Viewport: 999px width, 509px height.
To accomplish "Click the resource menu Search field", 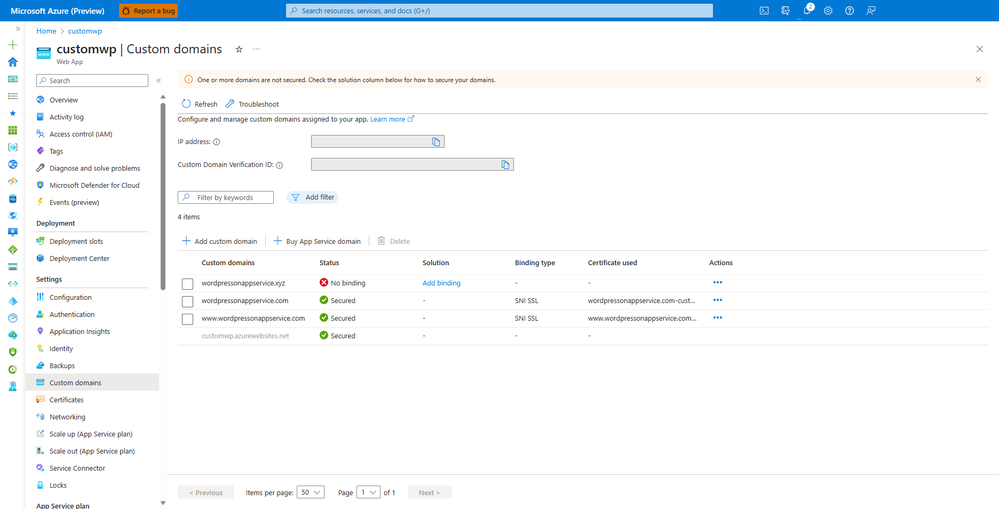I will (92, 81).
